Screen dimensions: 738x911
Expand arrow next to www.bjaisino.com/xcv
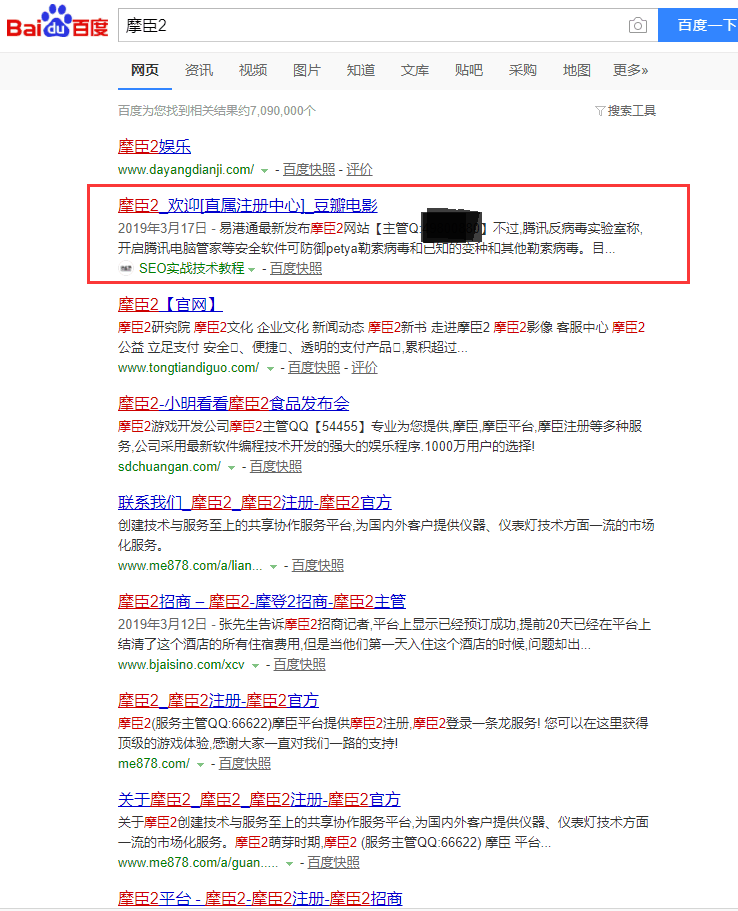click(255, 666)
